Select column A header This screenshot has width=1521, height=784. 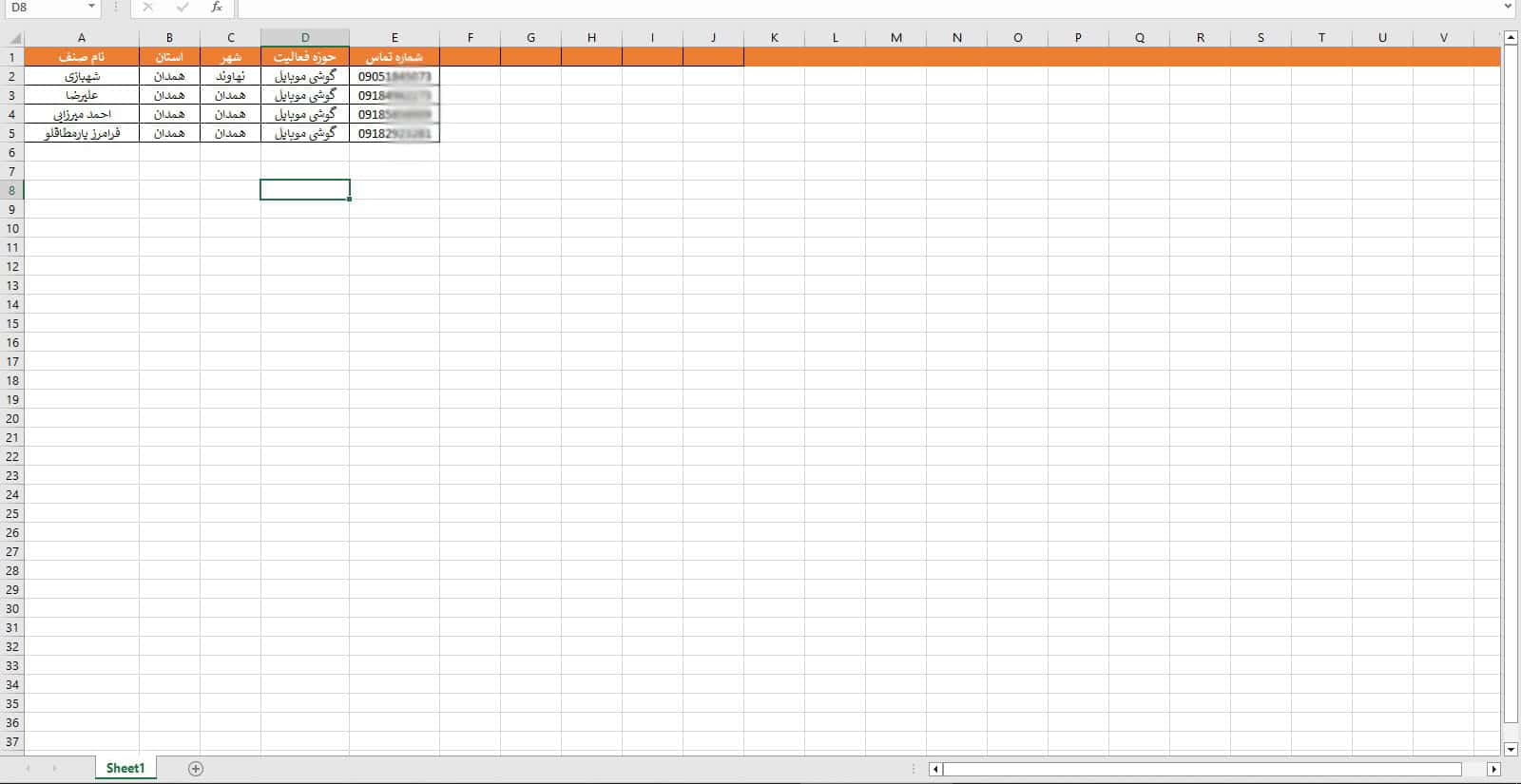tap(82, 38)
